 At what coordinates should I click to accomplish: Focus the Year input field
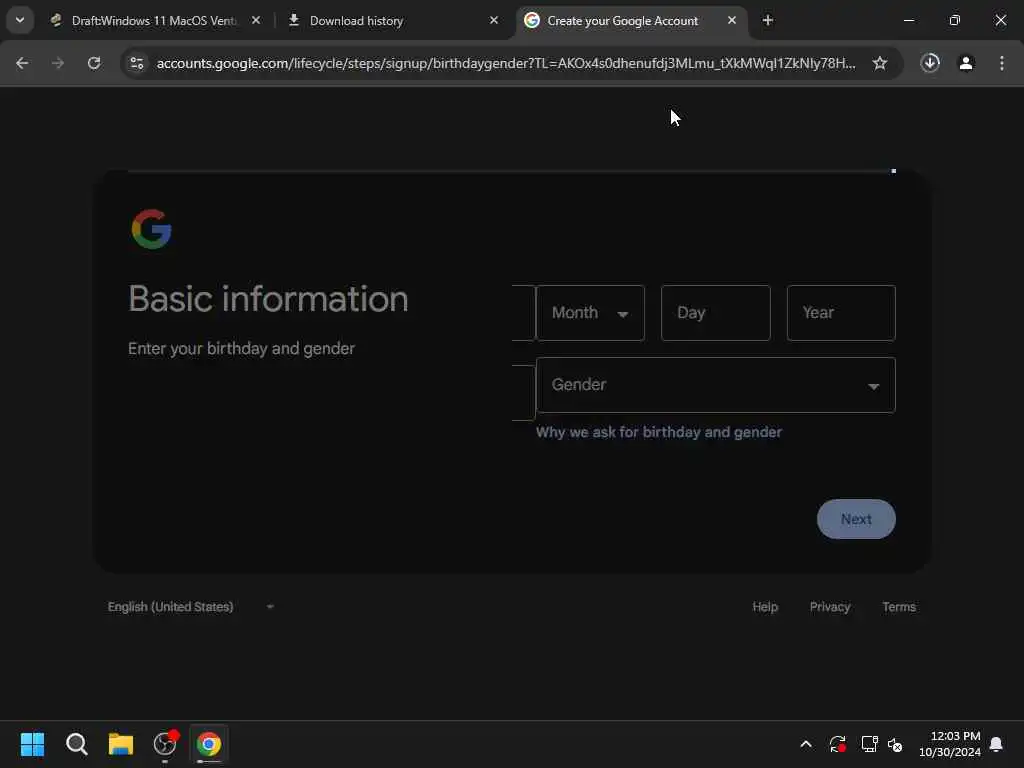(x=841, y=313)
